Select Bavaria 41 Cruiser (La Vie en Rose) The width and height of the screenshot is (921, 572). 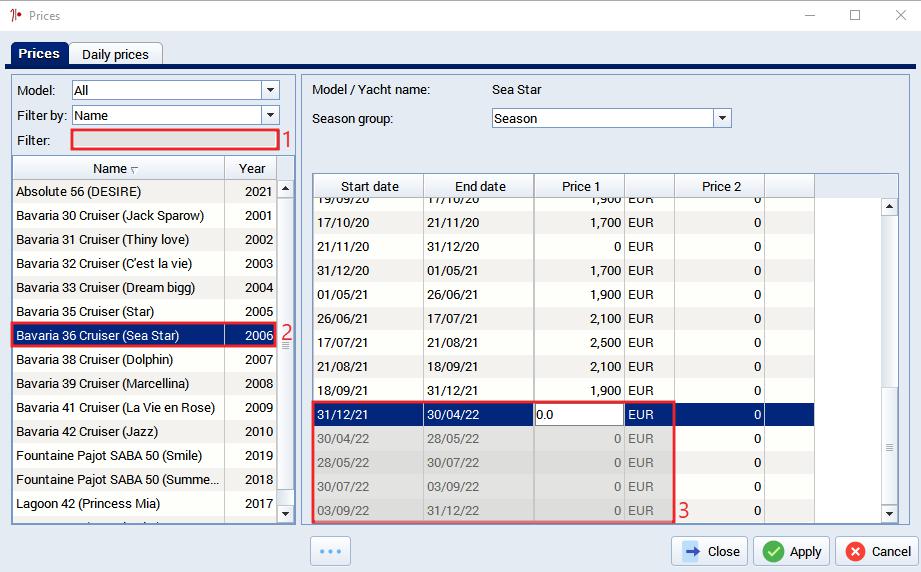pos(144,408)
